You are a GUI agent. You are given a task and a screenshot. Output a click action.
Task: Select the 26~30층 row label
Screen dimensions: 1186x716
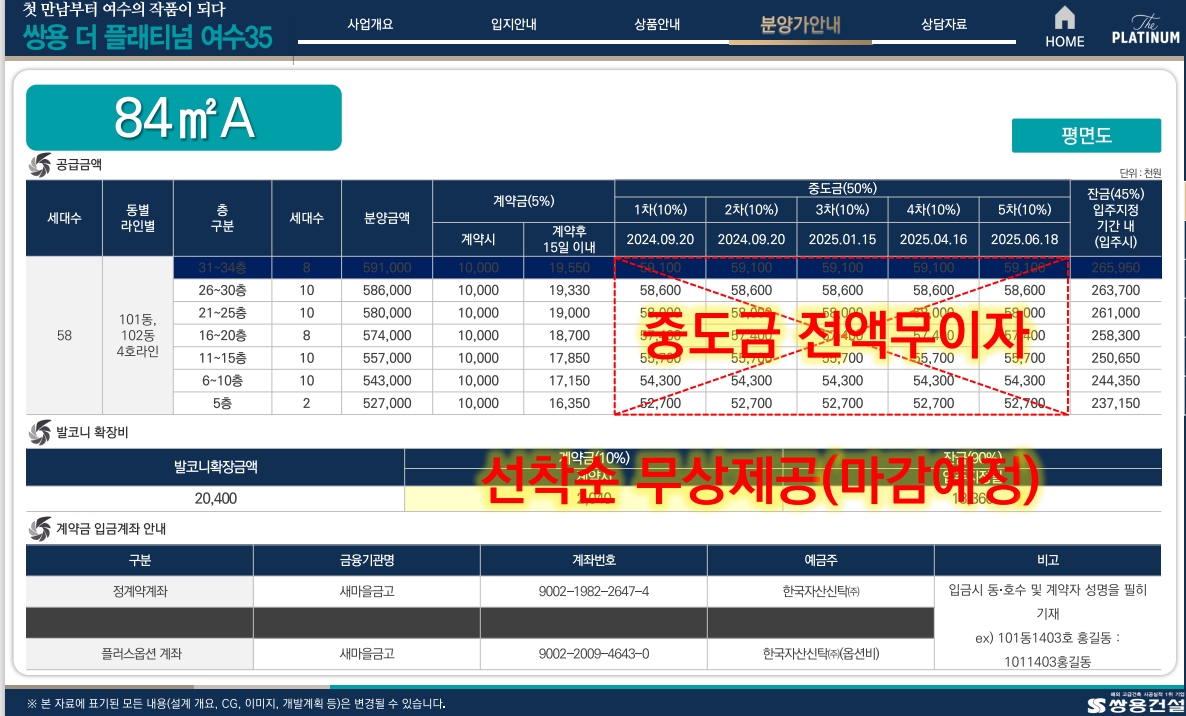pyautogui.click(x=222, y=290)
